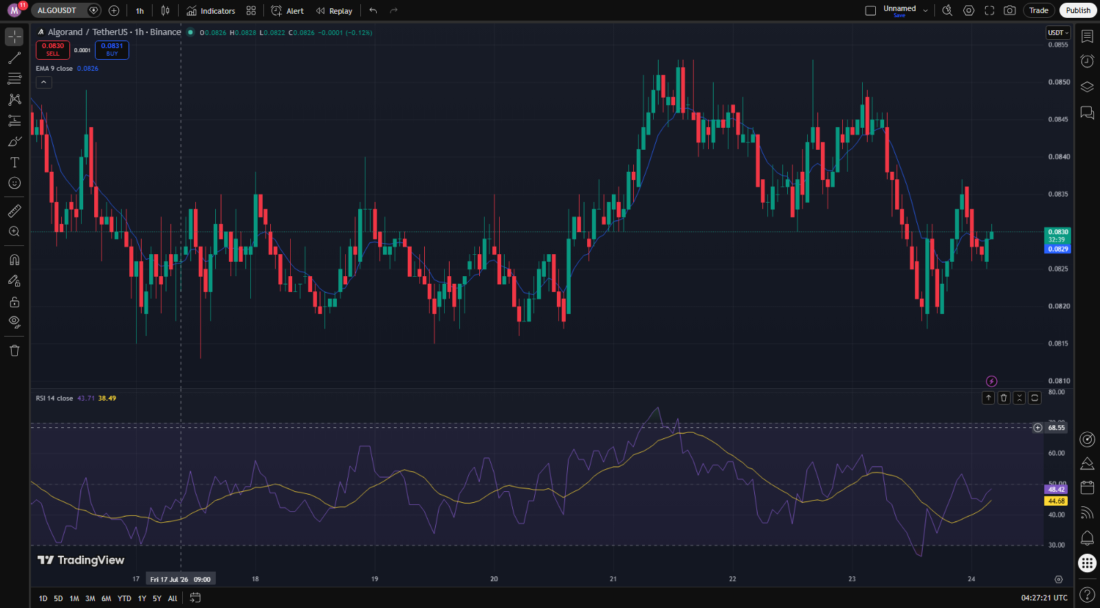Select the 3M time range
The image size is (1100, 608).
point(90,598)
